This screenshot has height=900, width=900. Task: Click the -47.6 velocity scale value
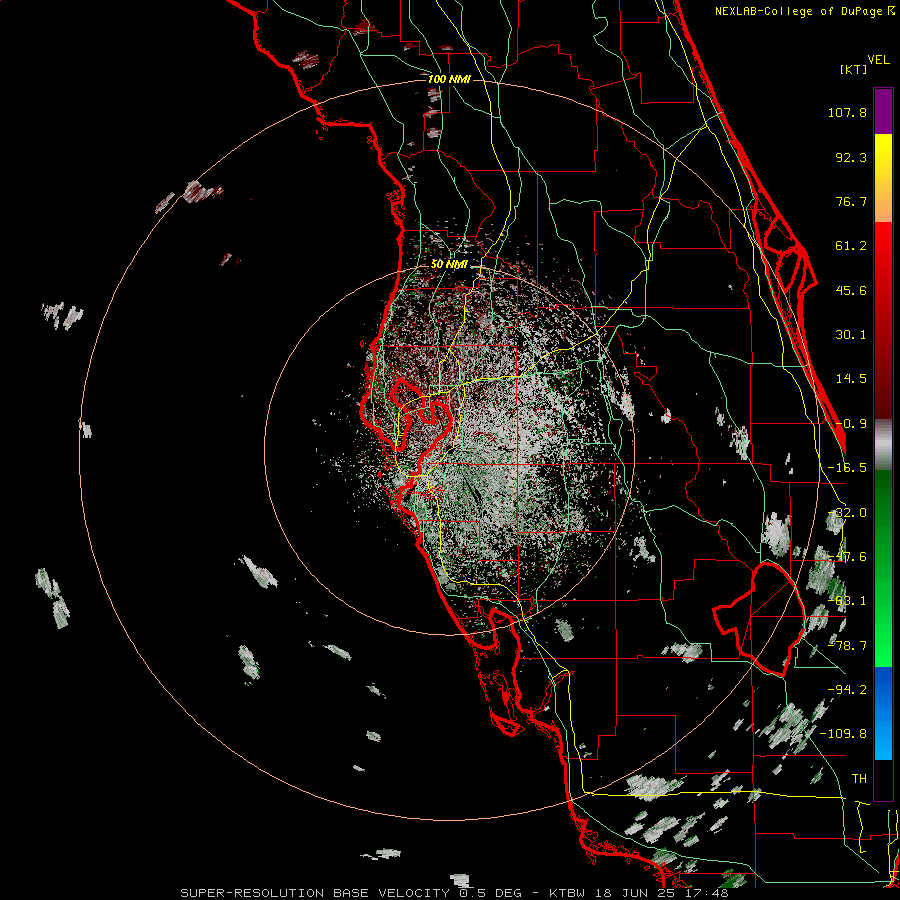click(847, 557)
